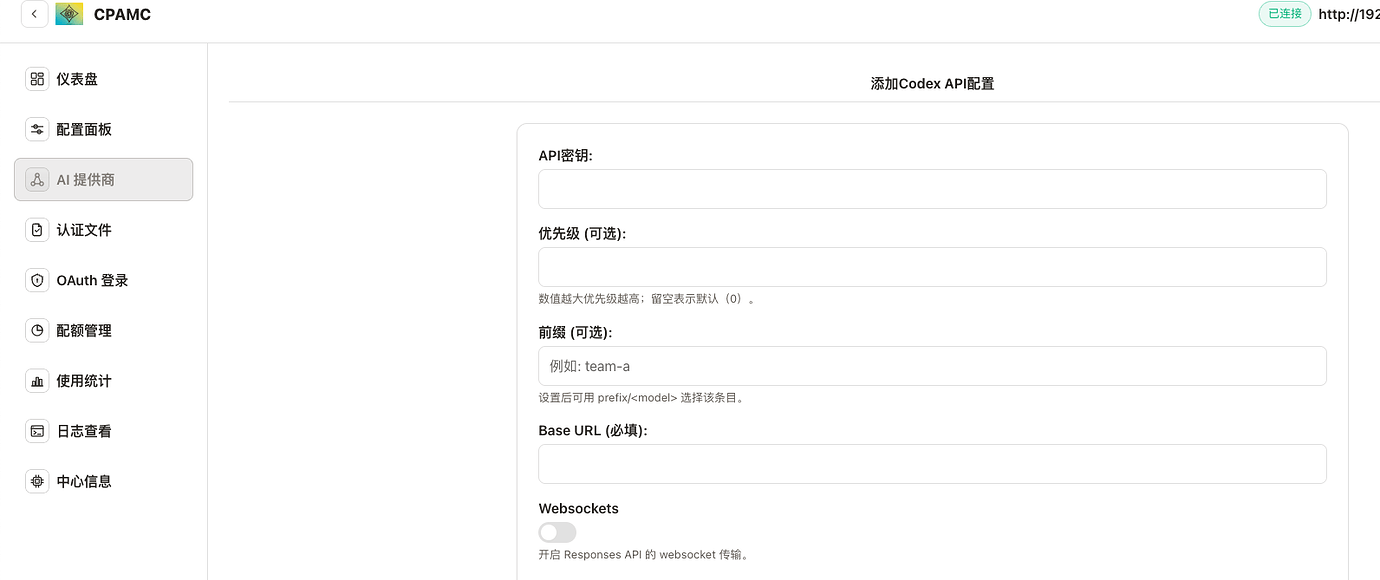Focus the Base URL (必填) input field
The width and height of the screenshot is (1380, 580).
(932, 464)
